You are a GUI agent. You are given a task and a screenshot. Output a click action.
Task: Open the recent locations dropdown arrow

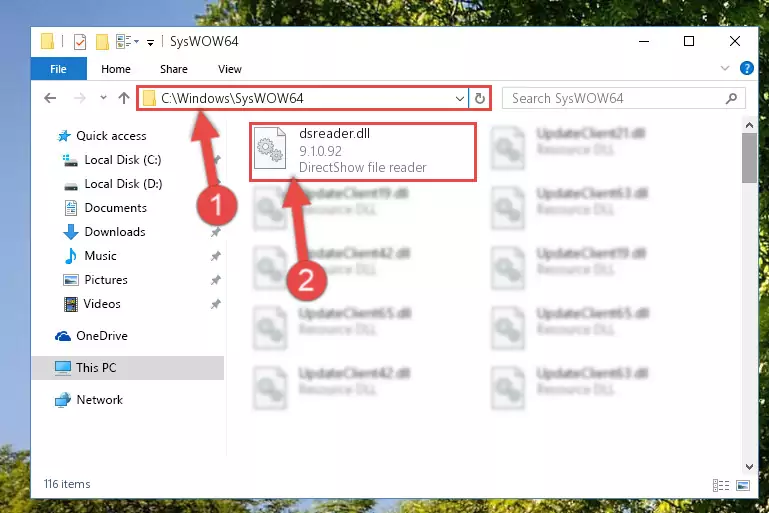tap(103, 98)
